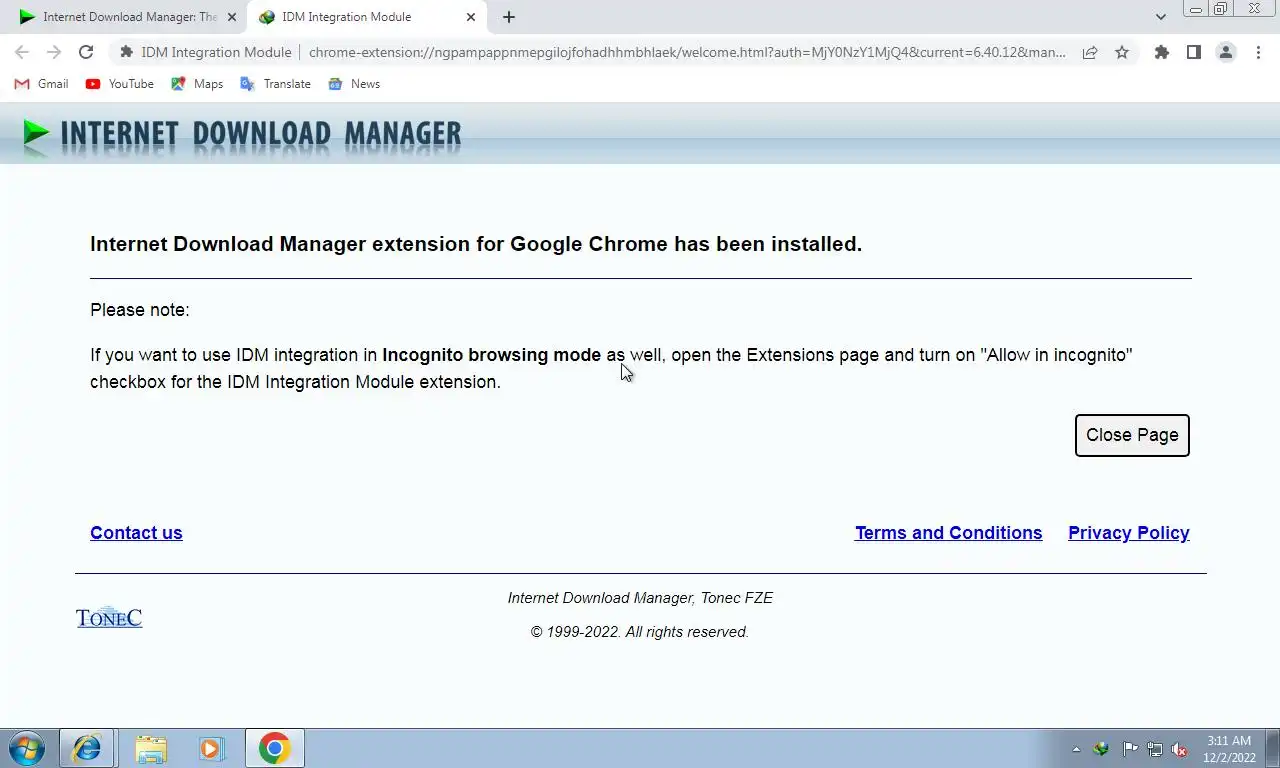Click the 'Internet Download Manager, Tonec FZE' text

point(640,598)
